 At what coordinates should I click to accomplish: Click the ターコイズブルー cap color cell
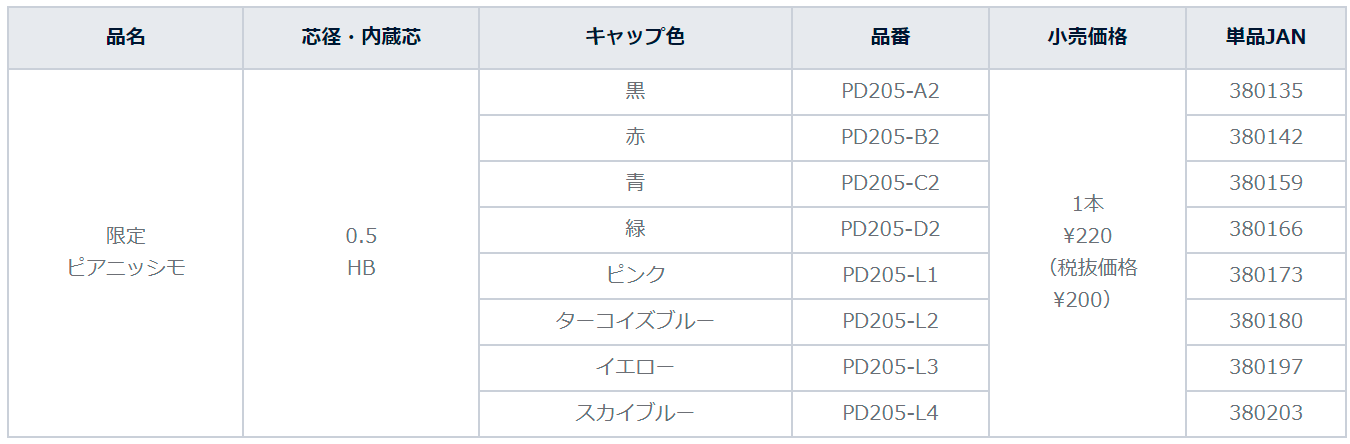pyautogui.click(x=636, y=322)
